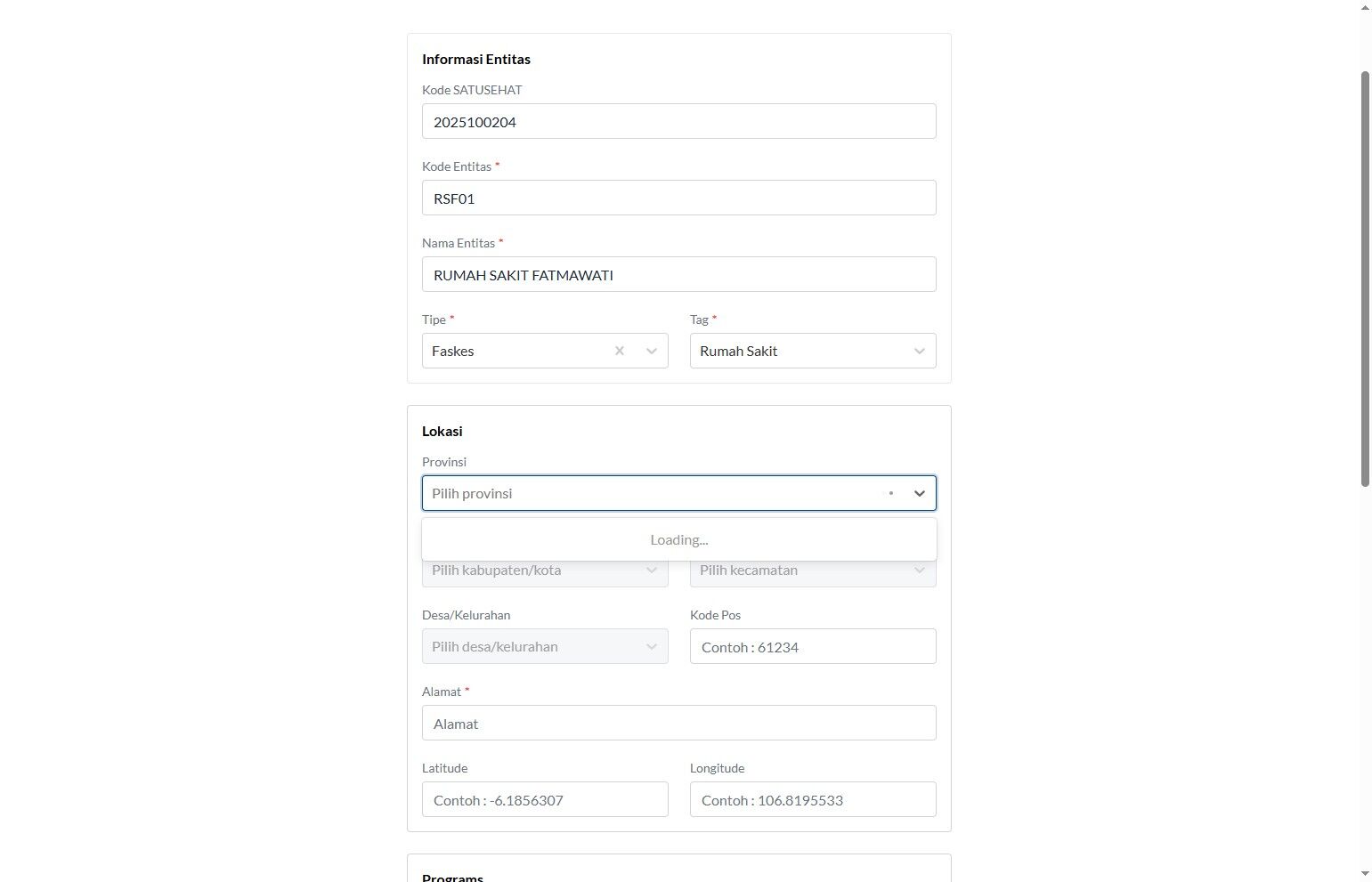1372x882 pixels.
Task: Clear the Tipe selection with the X icon
Action: click(x=620, y=351)
